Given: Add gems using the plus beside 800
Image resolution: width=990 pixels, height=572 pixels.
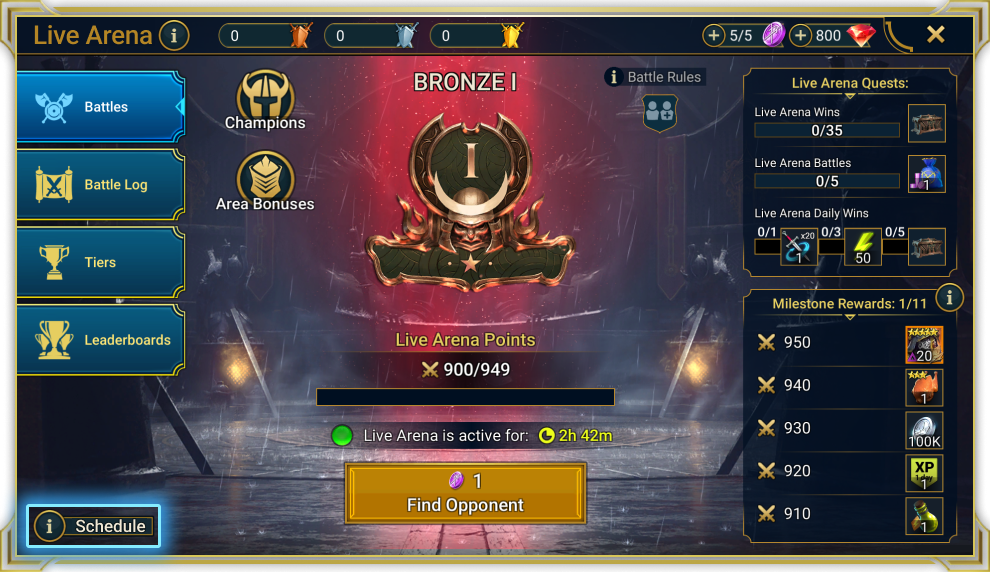Looking at the screenshot, I should tap(800, 35).
